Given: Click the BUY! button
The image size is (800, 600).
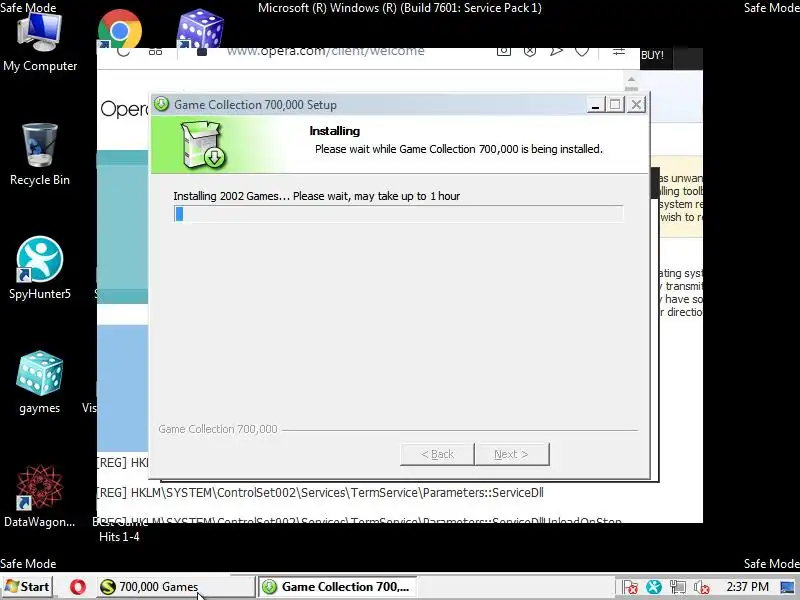Looking at the screenshot, I should pos(653,55).
